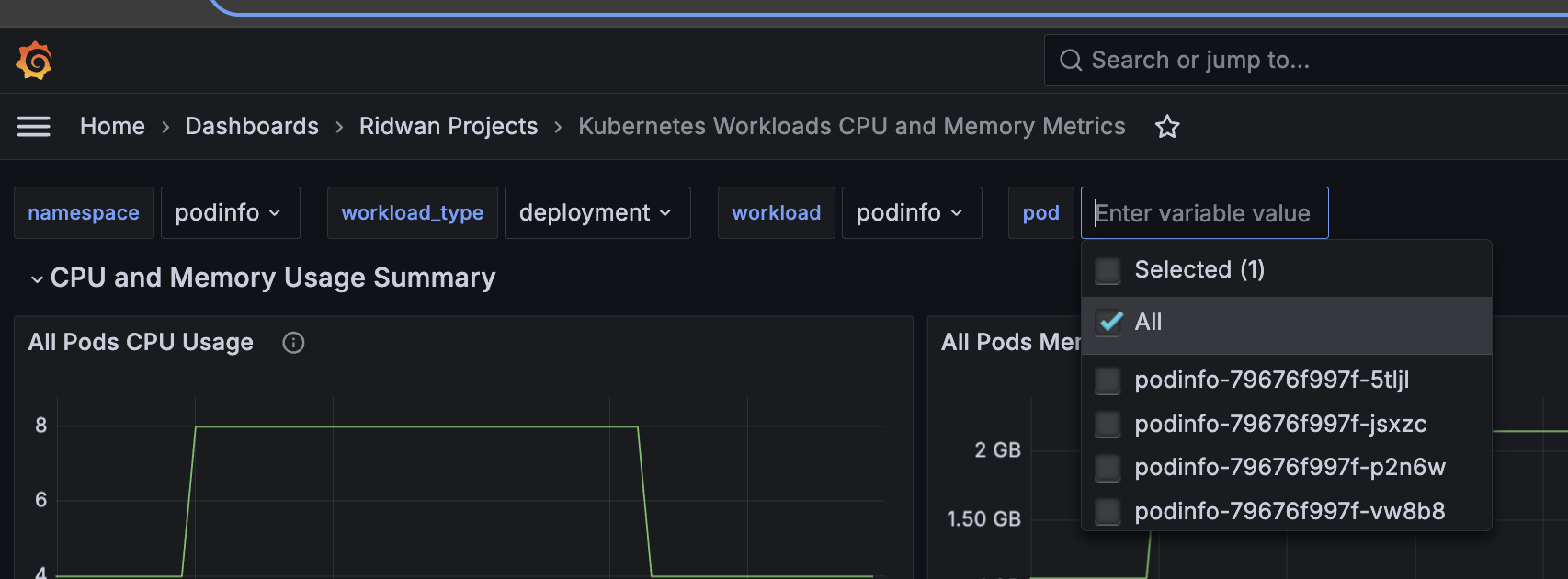Open Ridwan Projects folder breadcrumb
Image resolution: width=1568 pixels, height=579 pixels.
449,127
